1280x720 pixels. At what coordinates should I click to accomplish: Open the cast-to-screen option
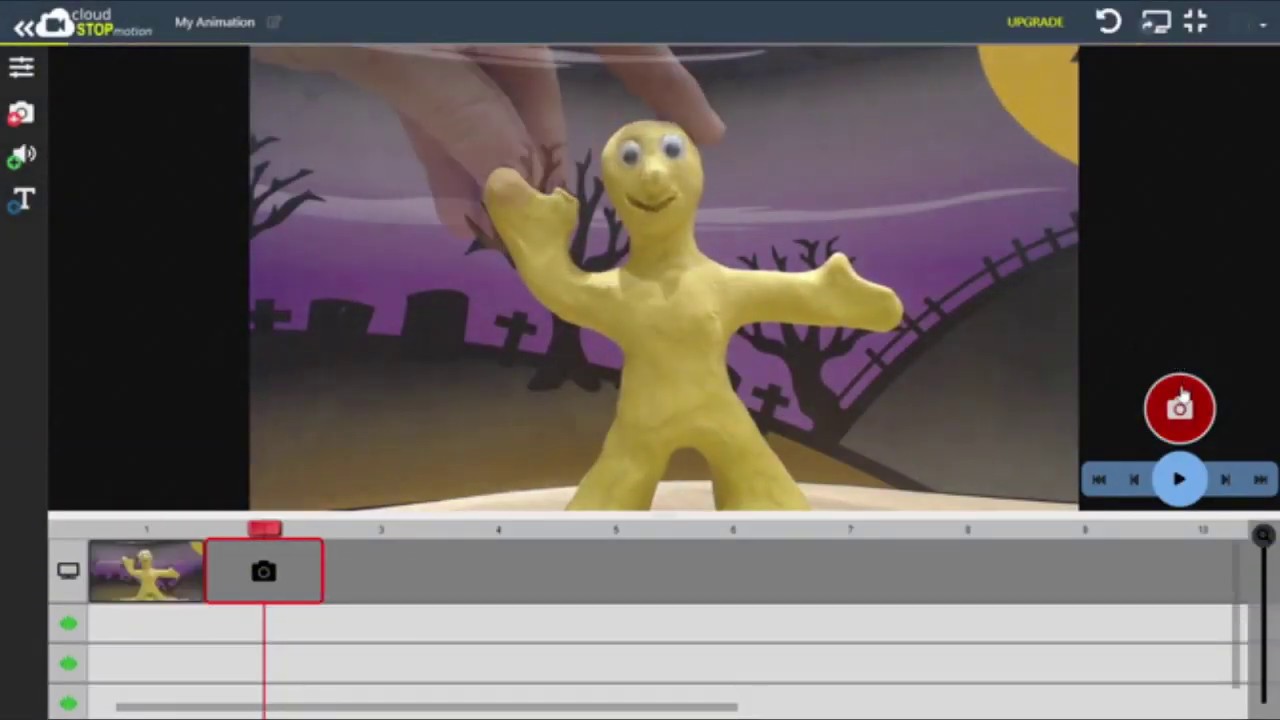[1156, 22]
